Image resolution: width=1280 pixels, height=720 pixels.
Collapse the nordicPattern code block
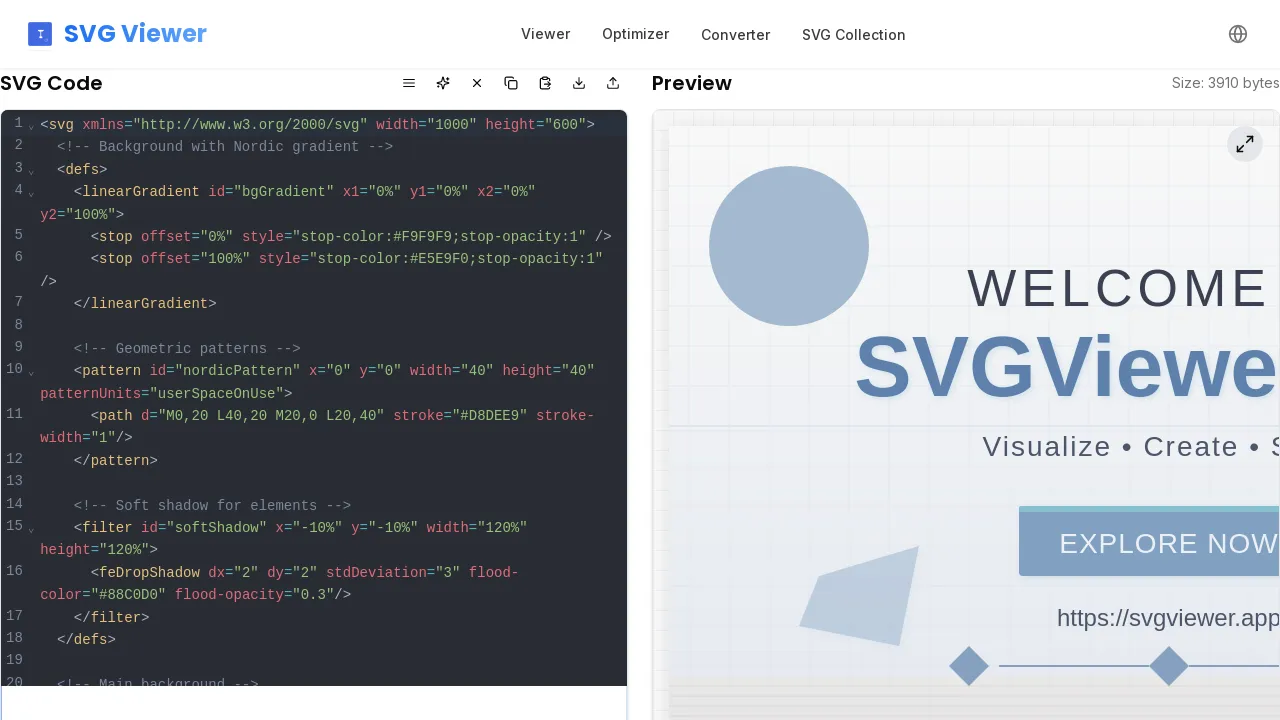[x=31, y=375]
